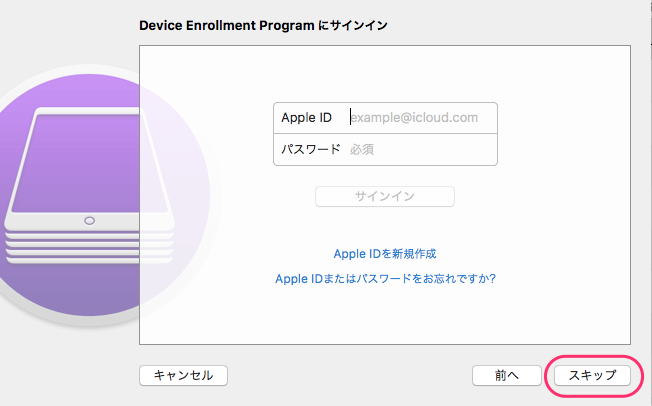The width and height of the screenshot is (652, 406).
Task: Click the "Apple ID" field label
Action: pos(306,118)
